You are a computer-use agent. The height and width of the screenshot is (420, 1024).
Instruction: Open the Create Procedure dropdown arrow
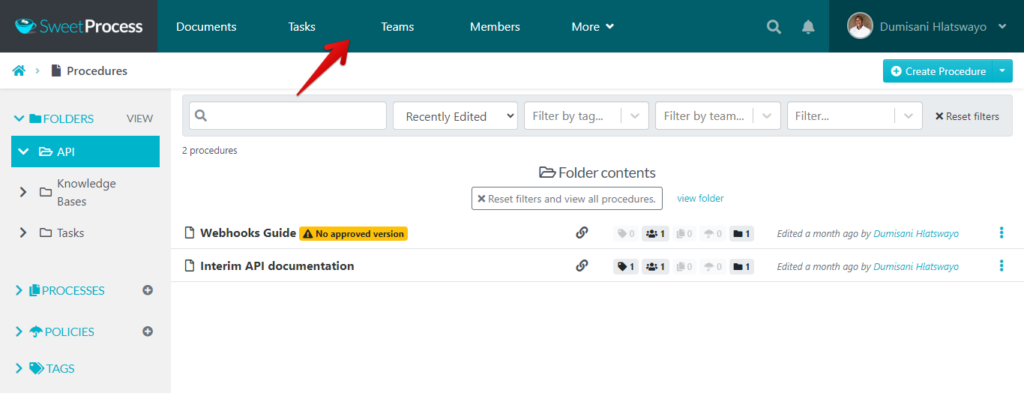point(1004,71)
